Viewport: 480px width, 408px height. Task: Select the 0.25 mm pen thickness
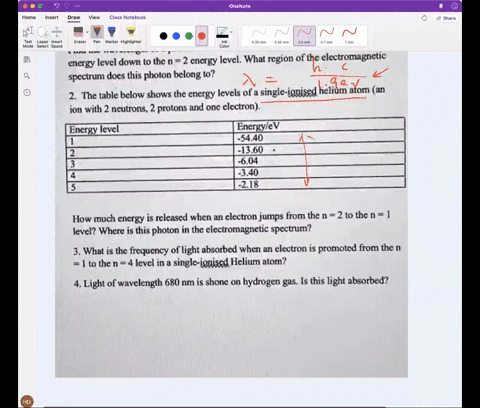(259, 36)
